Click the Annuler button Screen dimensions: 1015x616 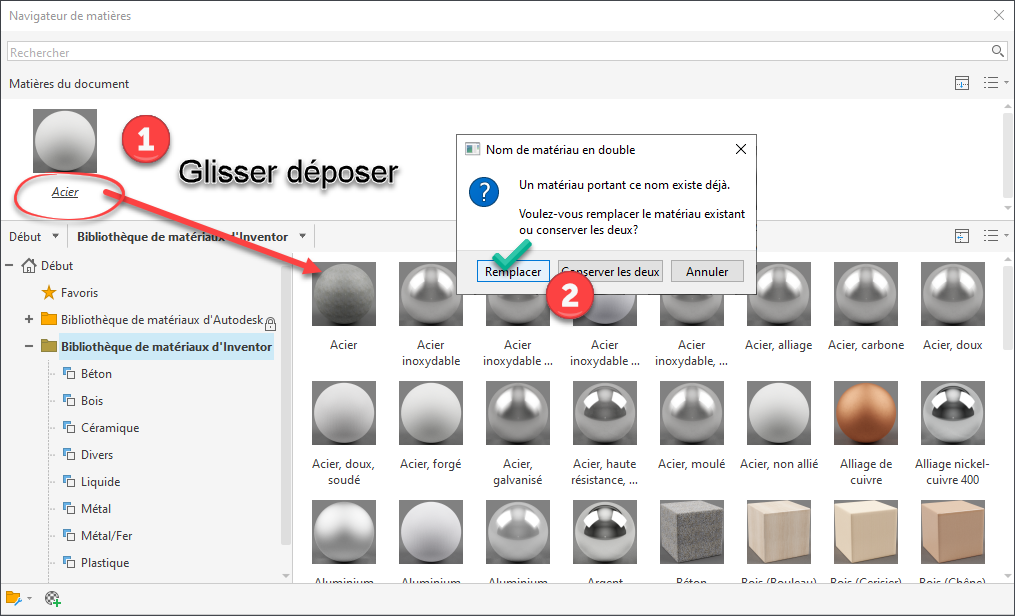pyautogui.click(x=707, y=271)
